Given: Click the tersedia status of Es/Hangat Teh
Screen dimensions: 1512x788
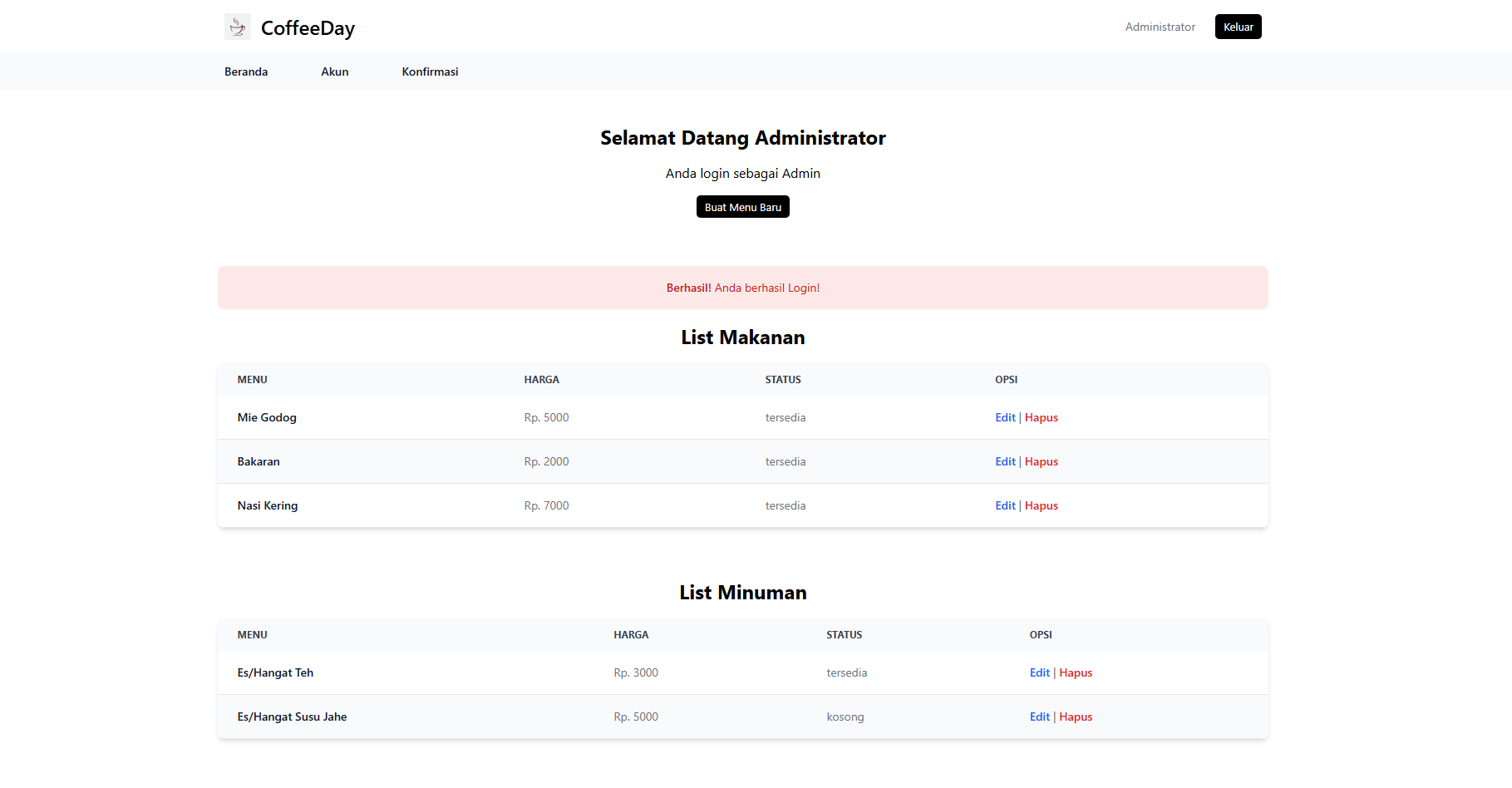Looking at the screenshot, I should click(x=846, y=672).
